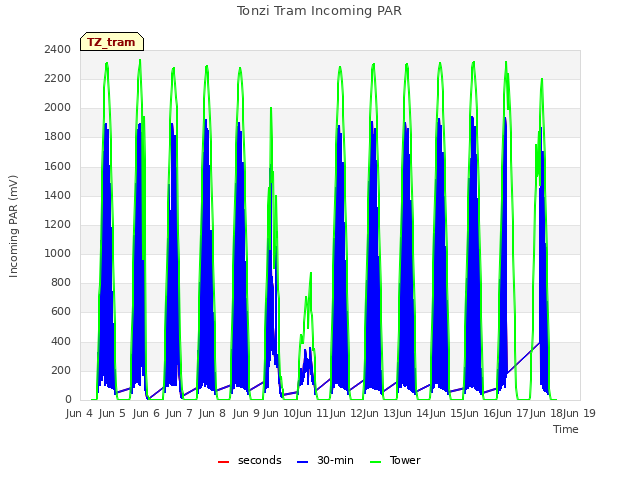This screenshot has width=640, height=480.
Task: Click the 600 y-axis tick label
Action: coord(61,312)
